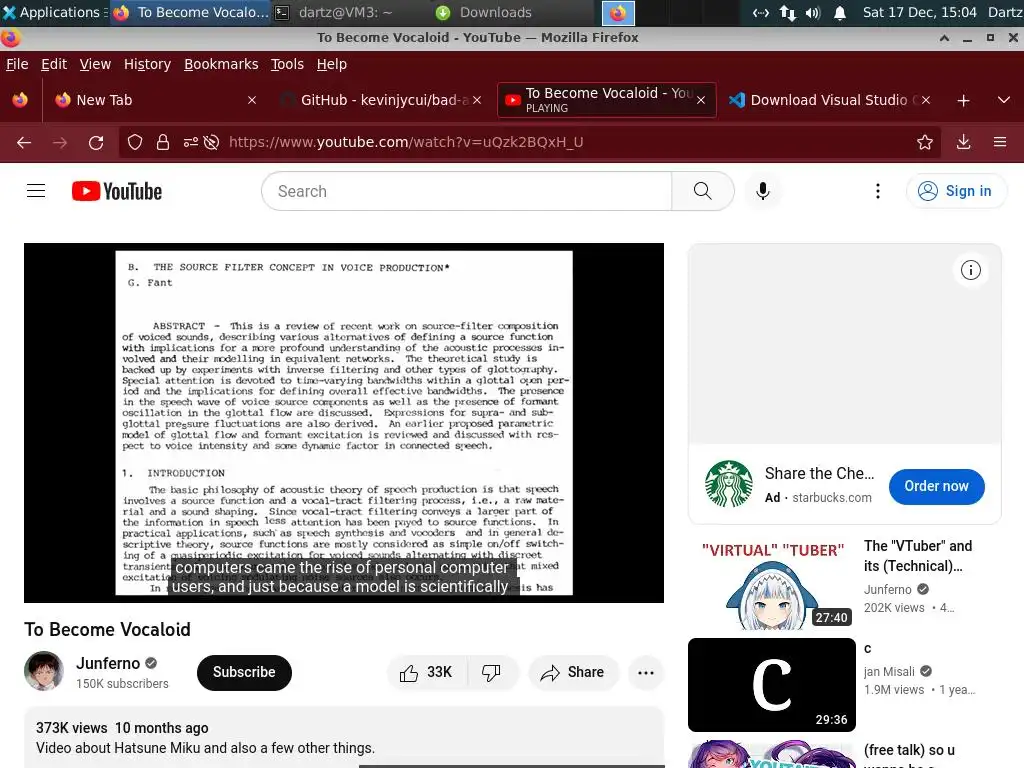Switch to the GitHub kevinjycui tab

pos(382,100)
